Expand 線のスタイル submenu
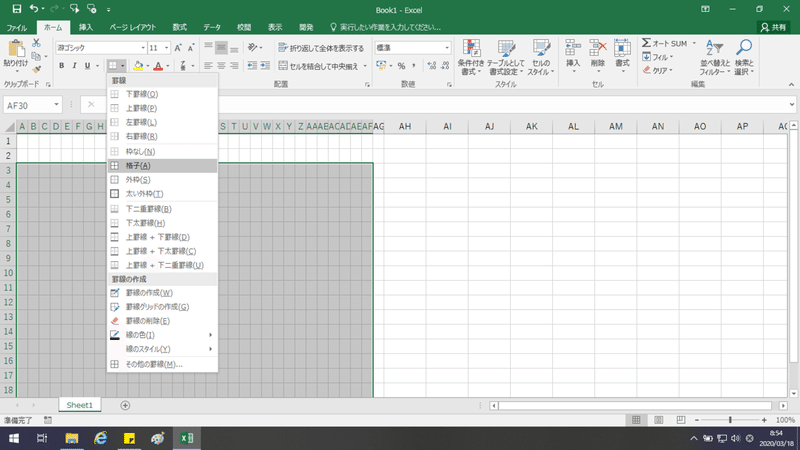800x450 pixels. tap(162, 349)
